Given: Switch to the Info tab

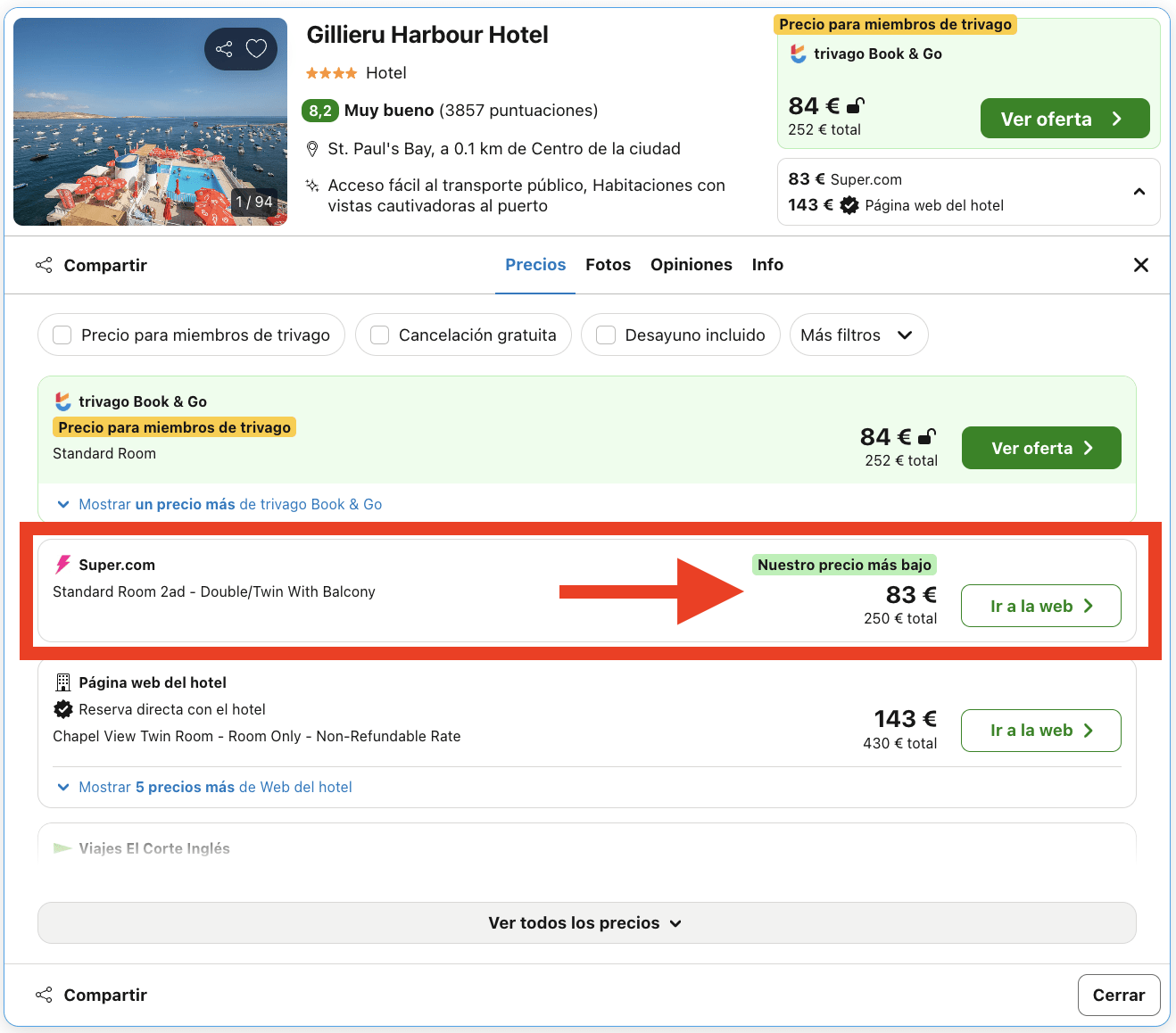Looking at the screenshot, I should pyautogui.click(x=767, y=265).
